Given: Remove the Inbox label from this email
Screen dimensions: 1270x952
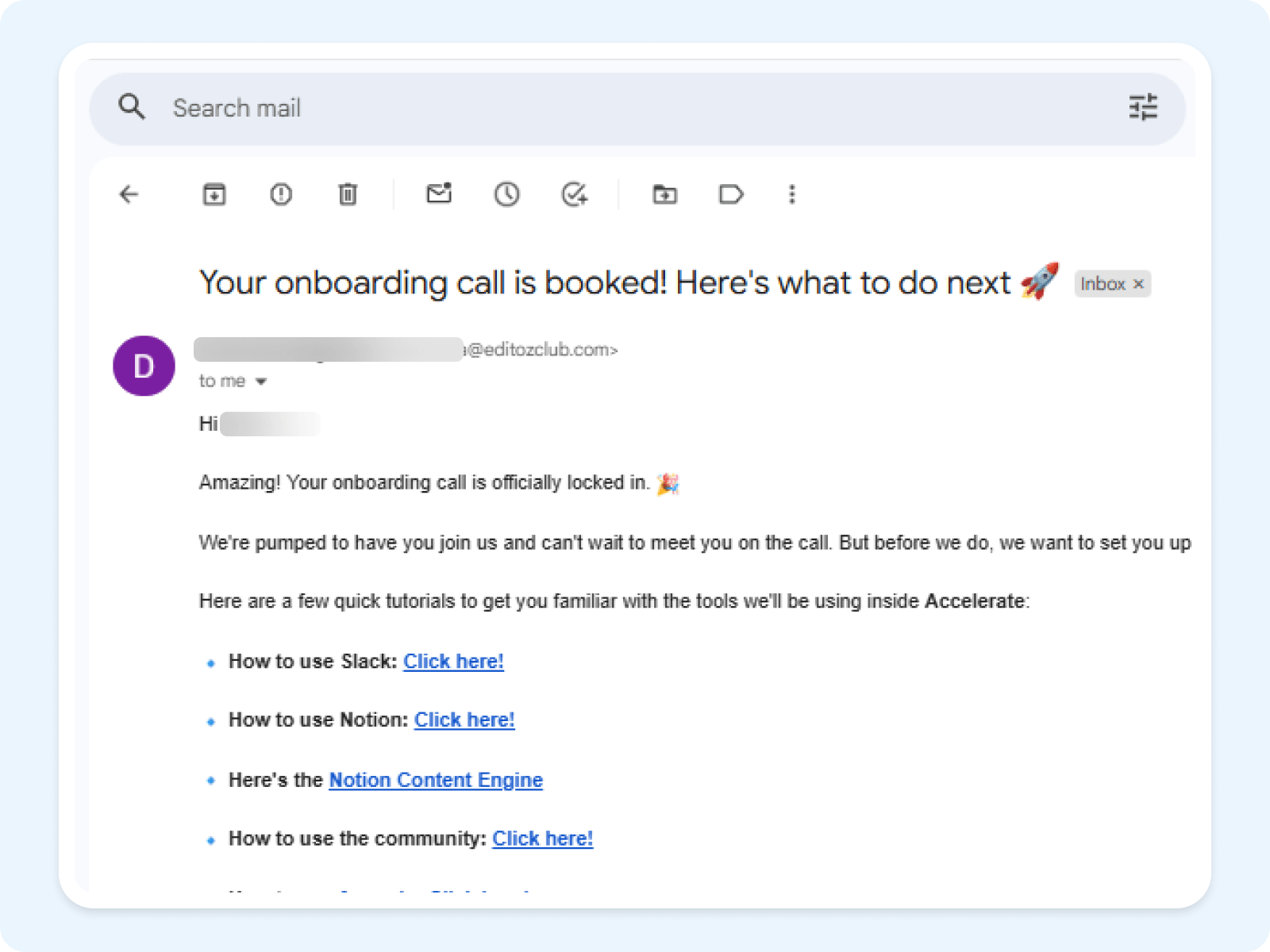Looking at the screenshot, I should click(1138, 283).
